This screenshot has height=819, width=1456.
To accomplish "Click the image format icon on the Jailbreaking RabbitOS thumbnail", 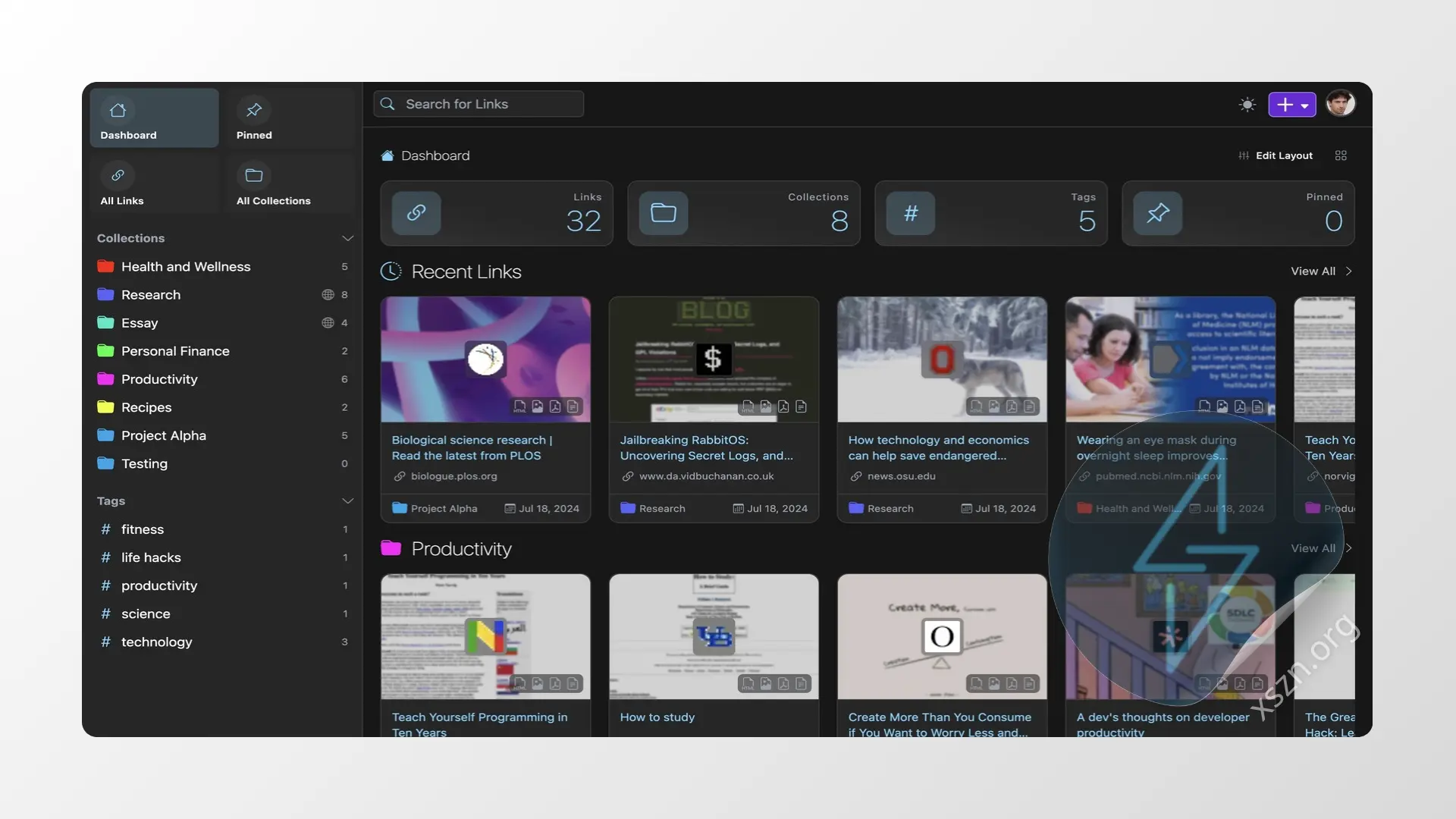I will (766, 406).
